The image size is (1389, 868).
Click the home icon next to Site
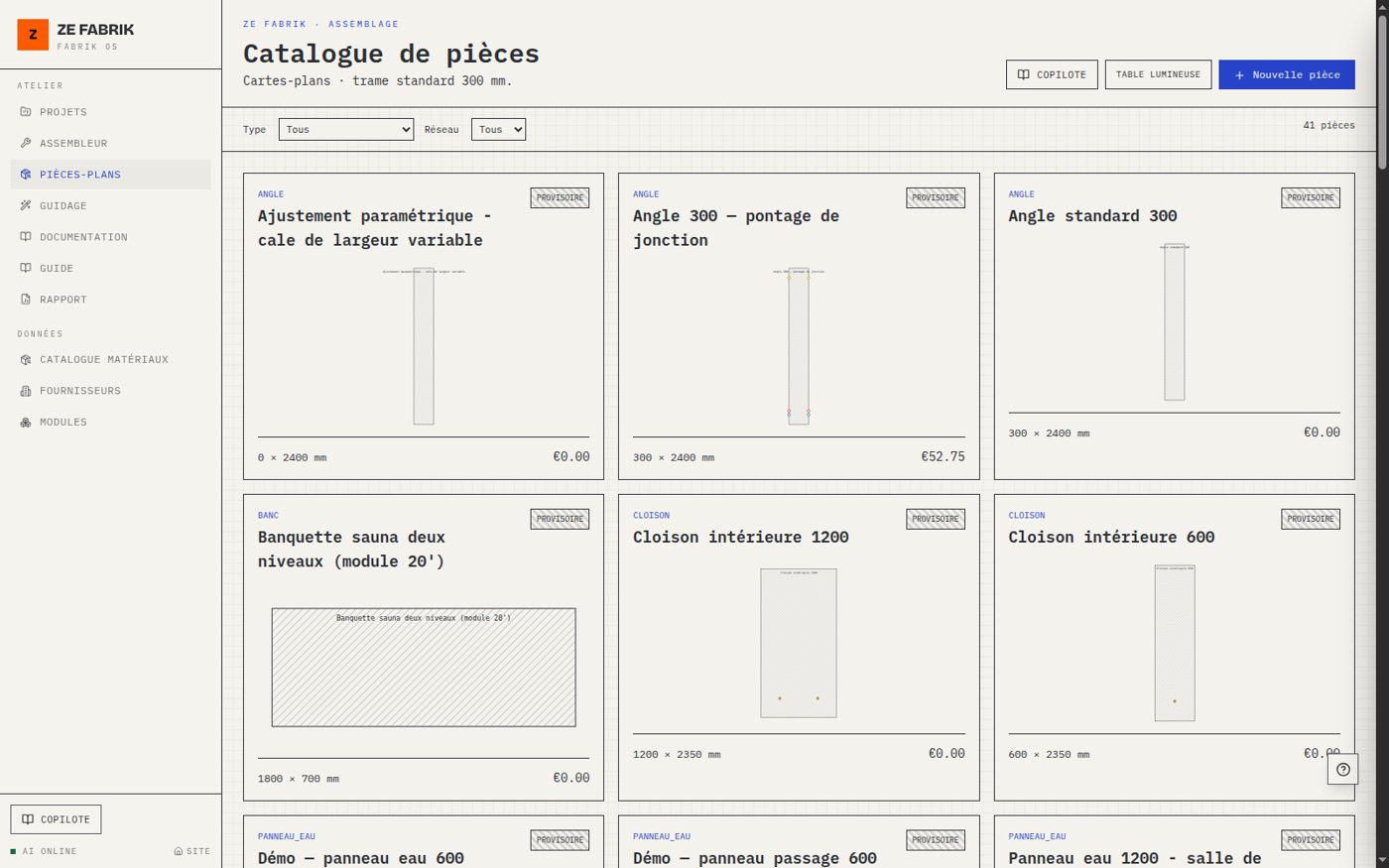click(179, 851)
